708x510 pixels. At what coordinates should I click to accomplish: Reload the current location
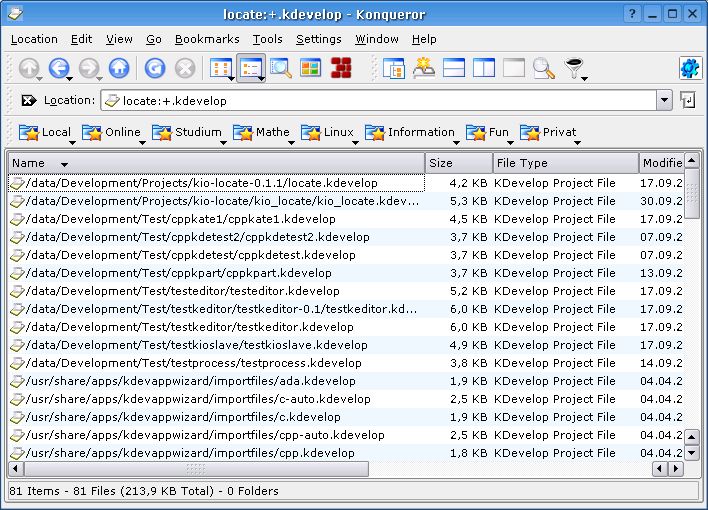coord(155,68)
